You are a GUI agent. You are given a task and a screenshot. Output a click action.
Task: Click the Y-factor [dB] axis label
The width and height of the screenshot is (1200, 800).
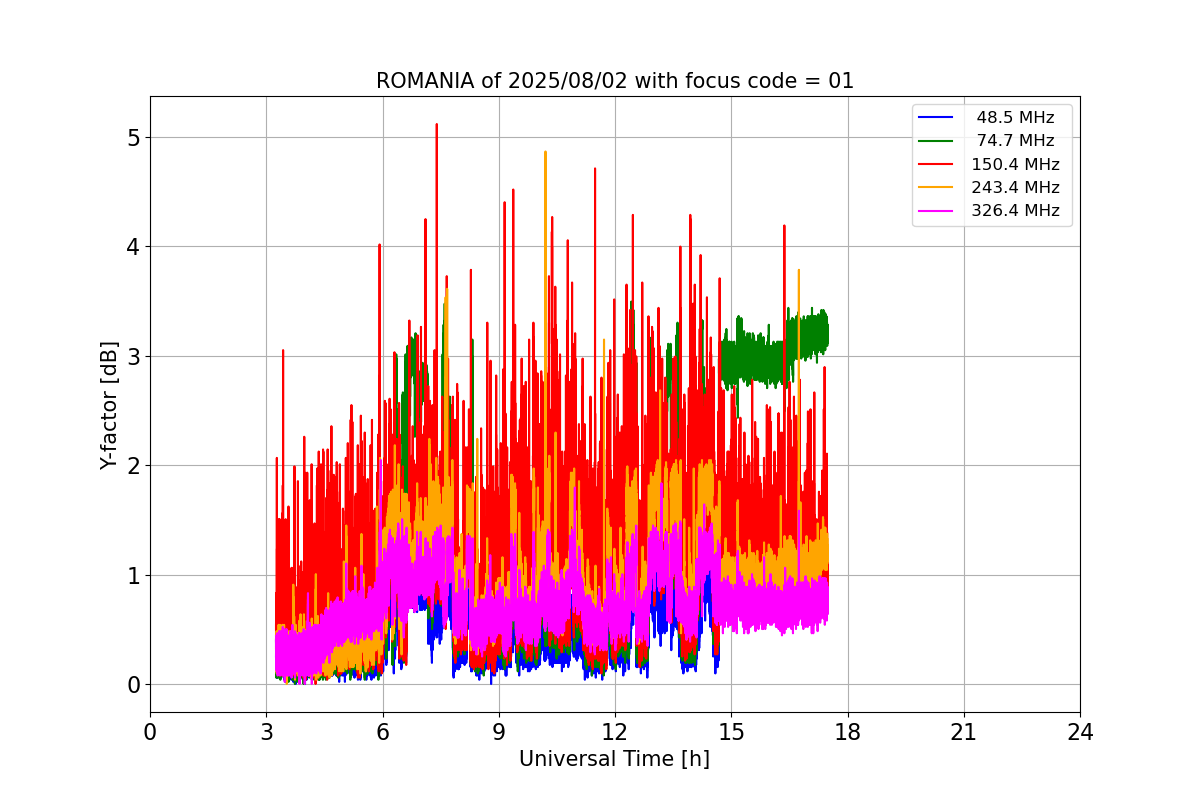coord(109,405)
